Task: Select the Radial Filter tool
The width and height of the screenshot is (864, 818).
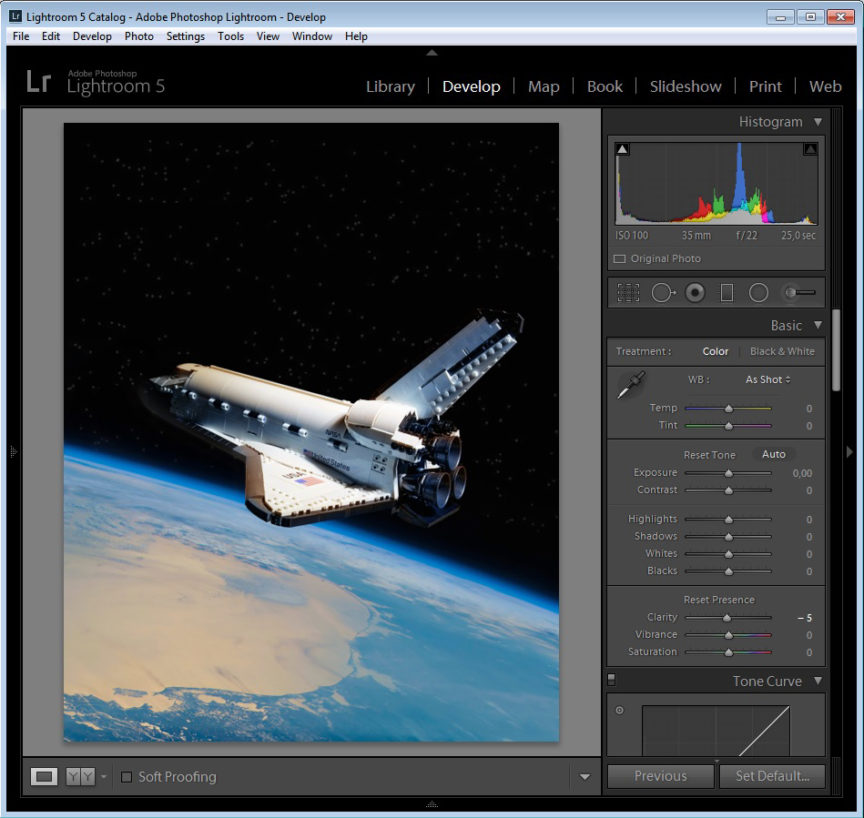Action: coord(759,293)
